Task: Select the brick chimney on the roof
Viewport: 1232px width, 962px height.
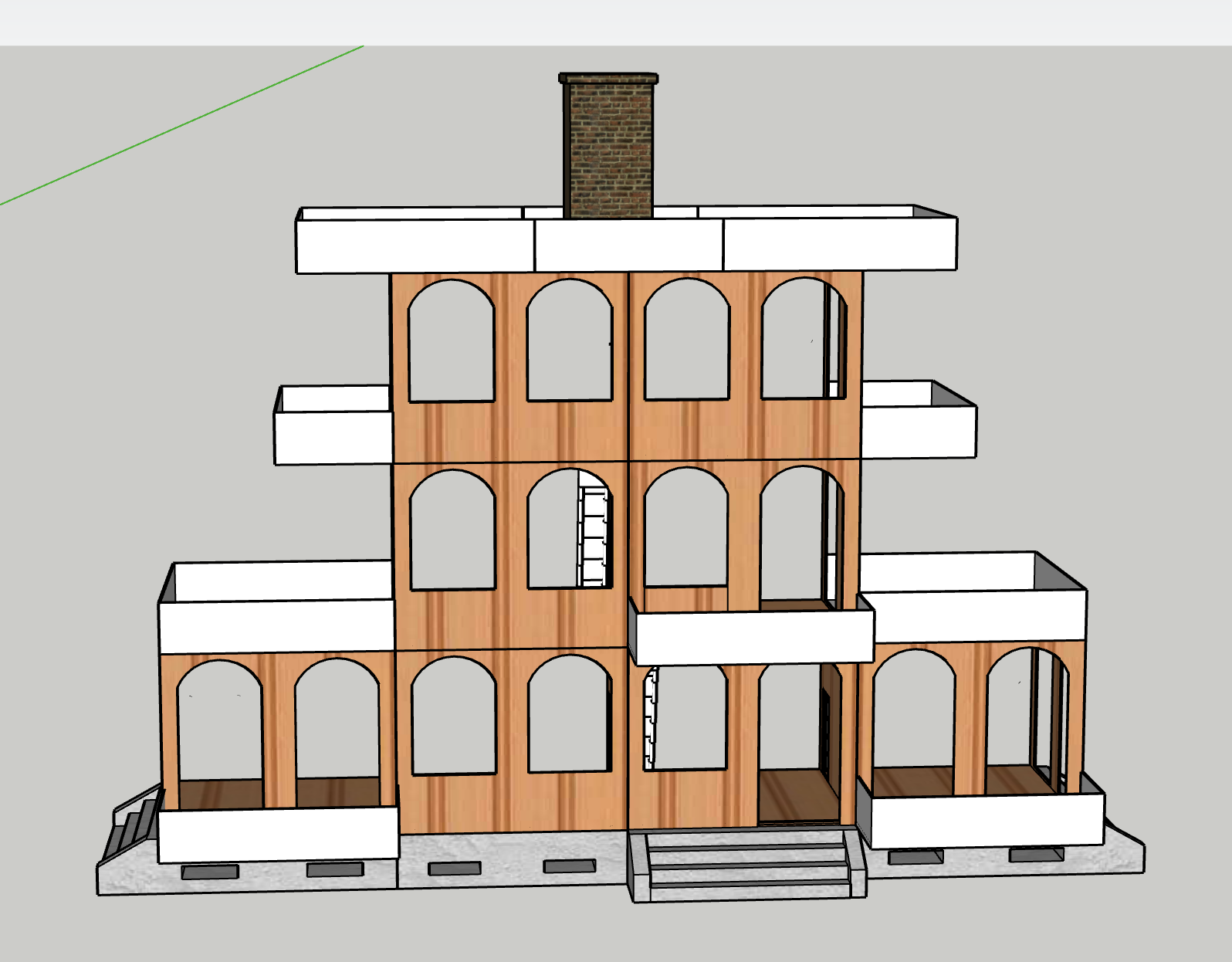Action: 608,147
